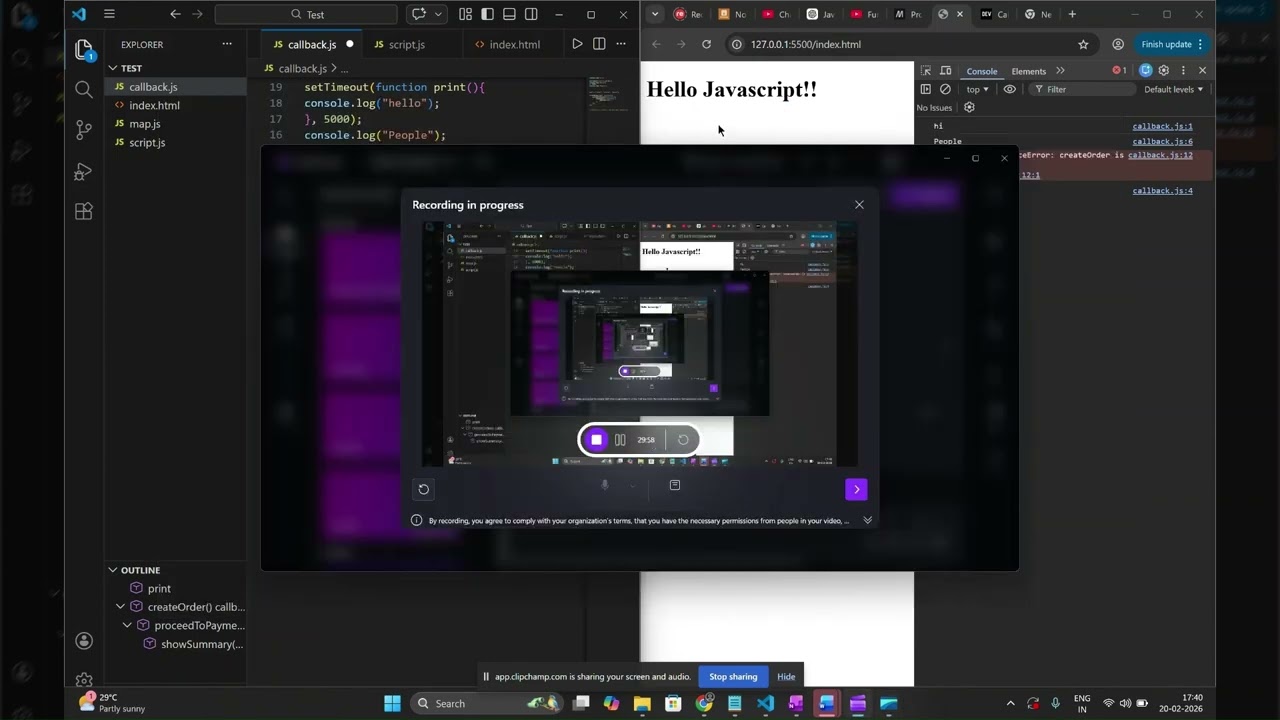Select the callback.js editor tab
1280x720 pixels.
tap(310, 44)
